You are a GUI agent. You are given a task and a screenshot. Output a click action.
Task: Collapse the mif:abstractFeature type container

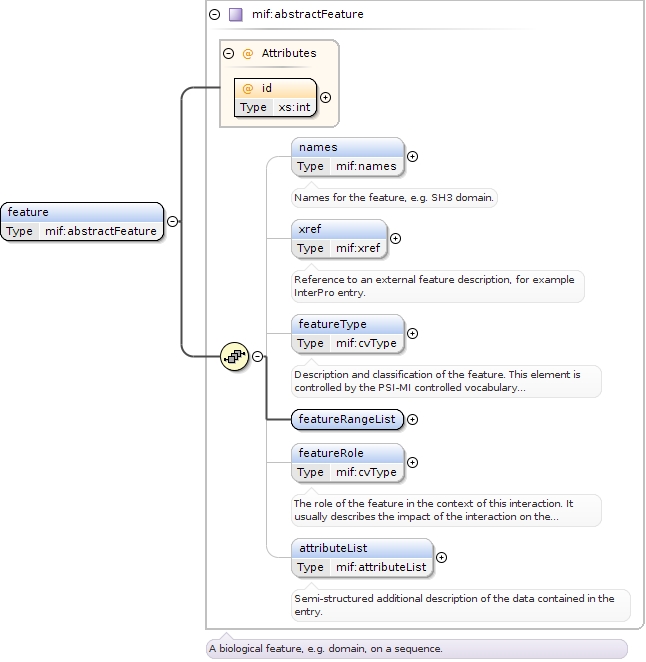[x=214, y=15]
